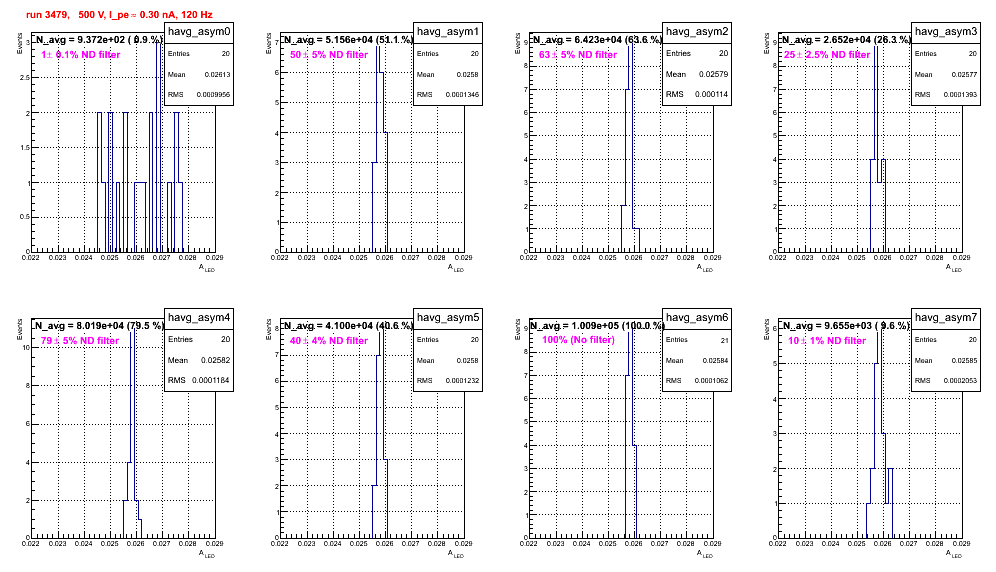Screen dimensions: 996x572
Task: Click RMS value 0.0001184 in havg_asym4
Action: coord(212,381)
